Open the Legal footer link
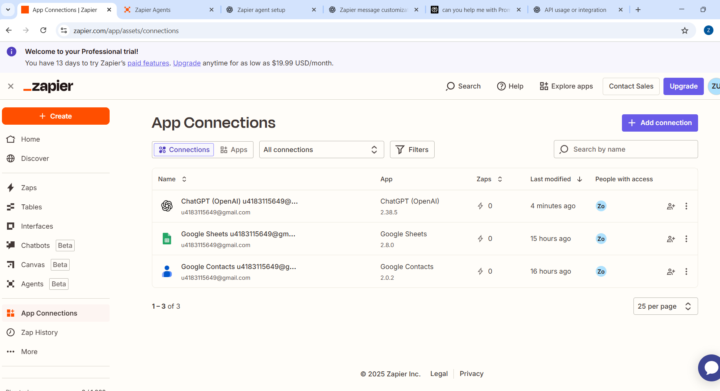 click(x=439, y=374)
